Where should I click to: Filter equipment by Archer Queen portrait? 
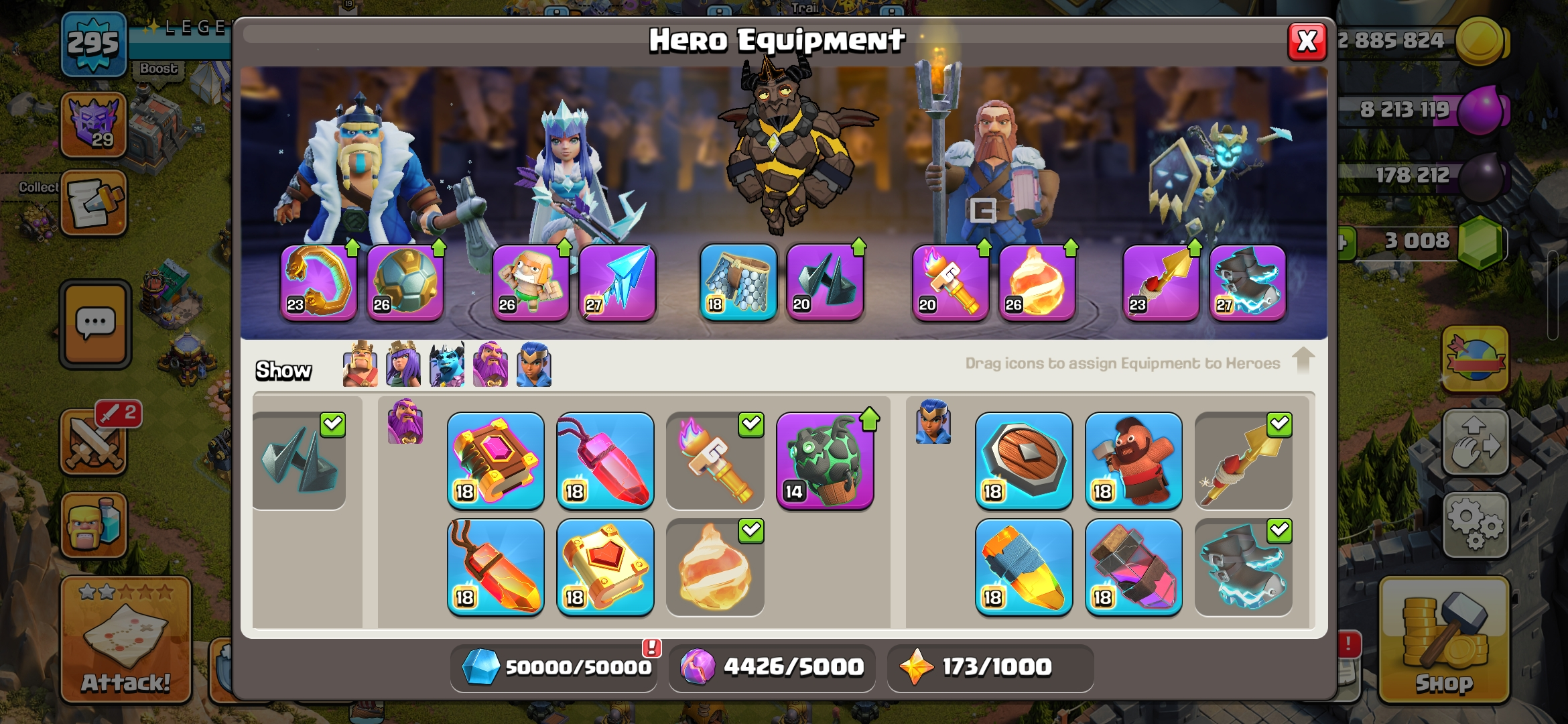click(x=403, y=364)
